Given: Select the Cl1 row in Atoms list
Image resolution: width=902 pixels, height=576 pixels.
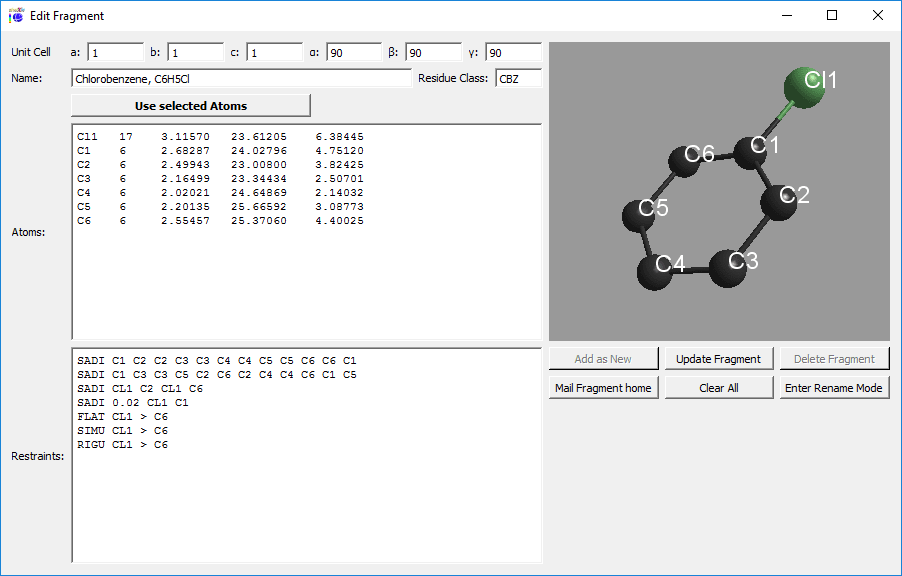Looking at the screenshot, I should 200,136.
